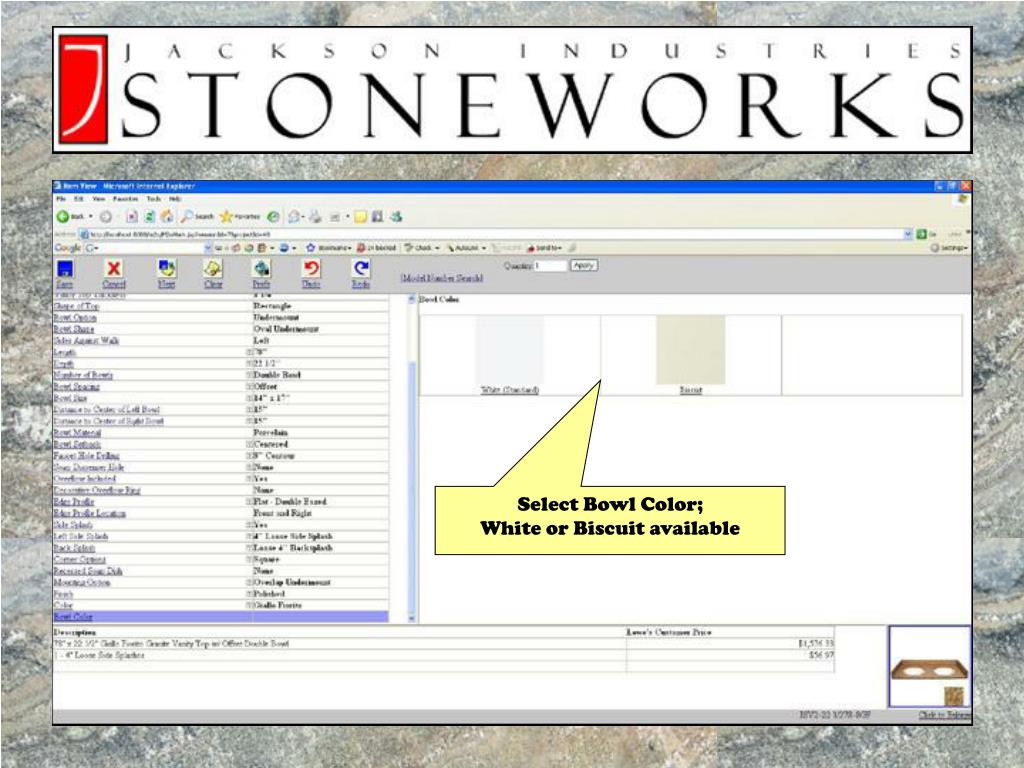Viewport: 1024px width, 768px height.
Task: Click the View icon in the app toolbar
Action: (x=167, y=268)
